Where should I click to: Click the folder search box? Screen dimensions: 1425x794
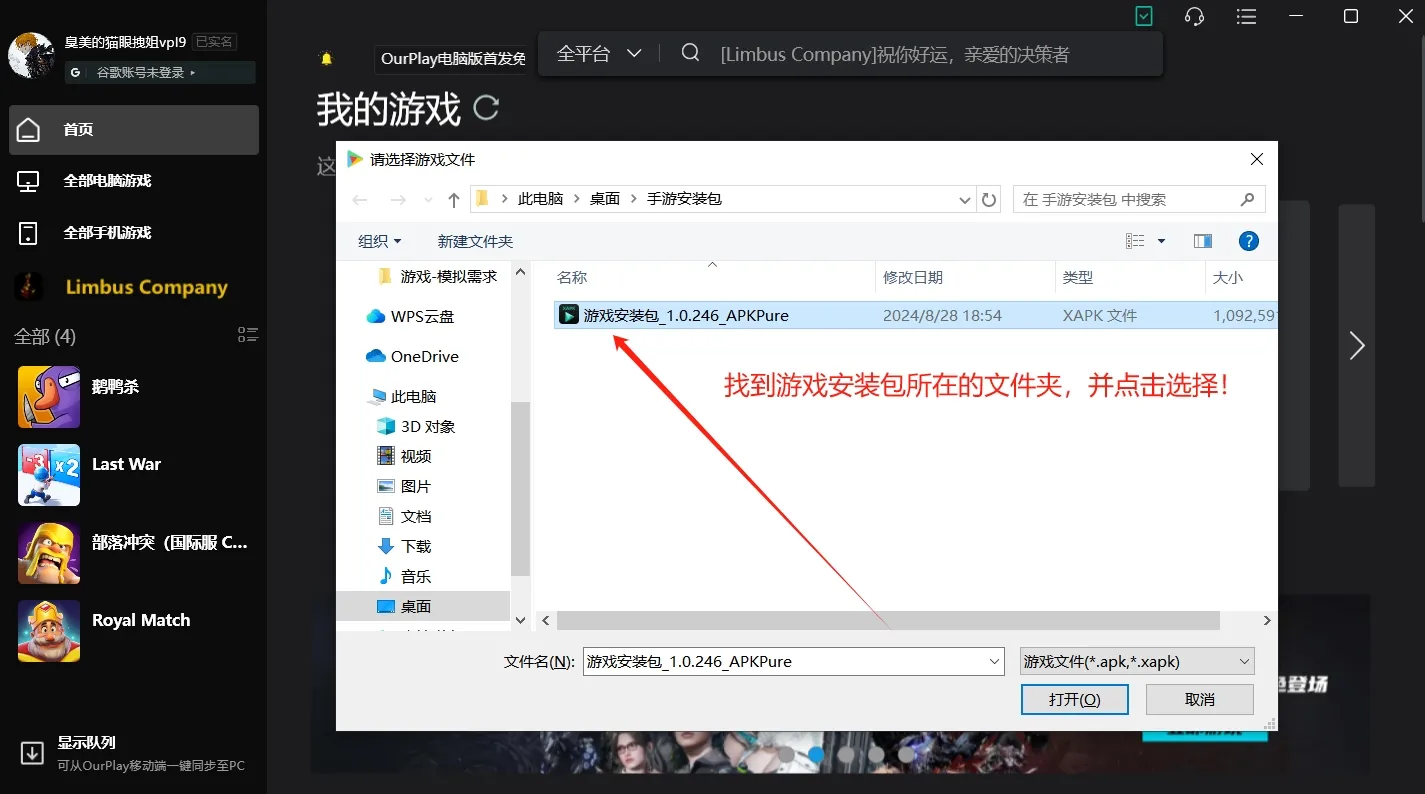tap(1139, 199)
